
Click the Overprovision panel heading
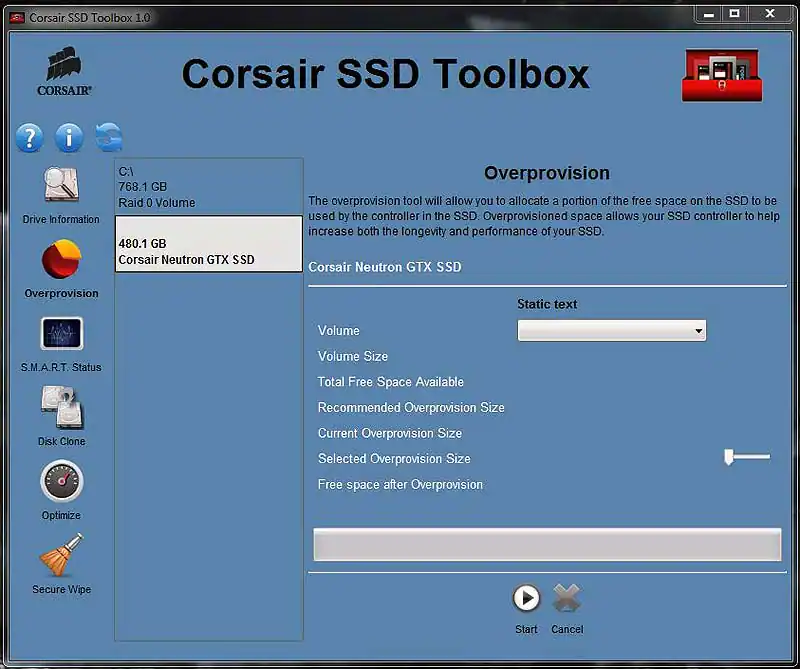(x=547, y=173)
